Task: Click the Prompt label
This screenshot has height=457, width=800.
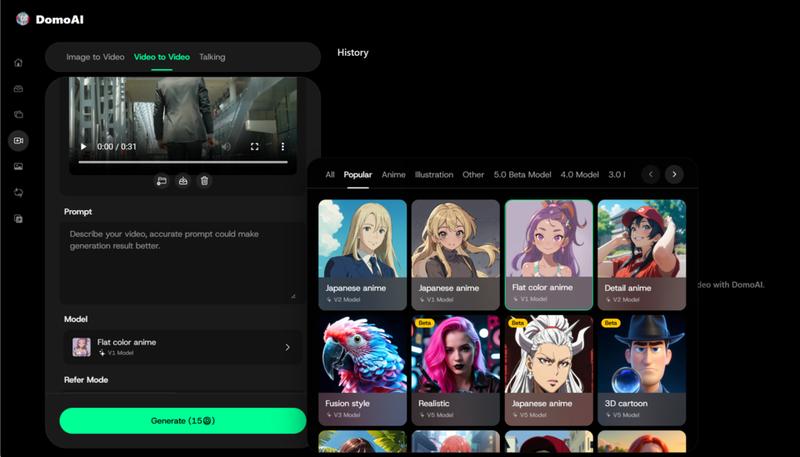Action: click(78, 212)
